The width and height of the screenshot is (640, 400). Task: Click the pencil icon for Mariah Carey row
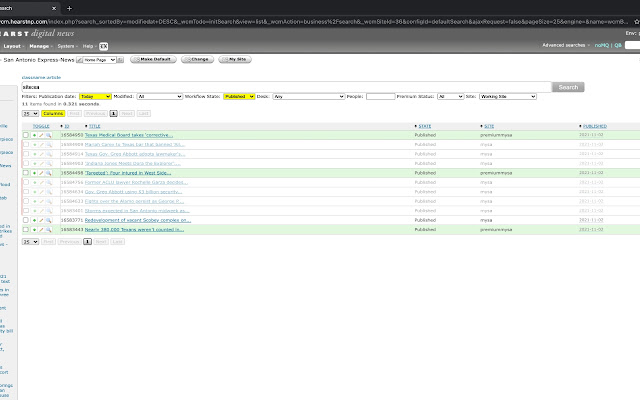41,144
